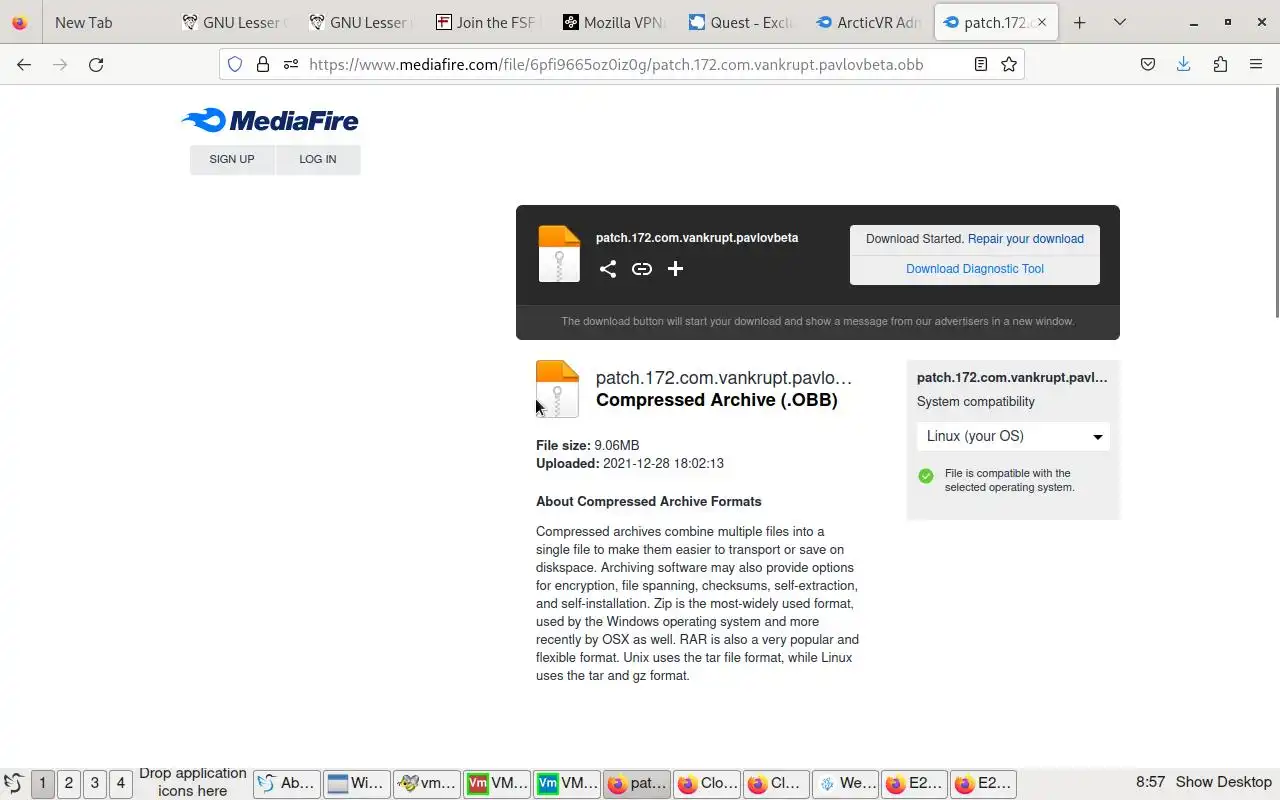Click green compatibility checkmark icon
The height and width of the screenshot is (800, 1280).
point(926,476)
